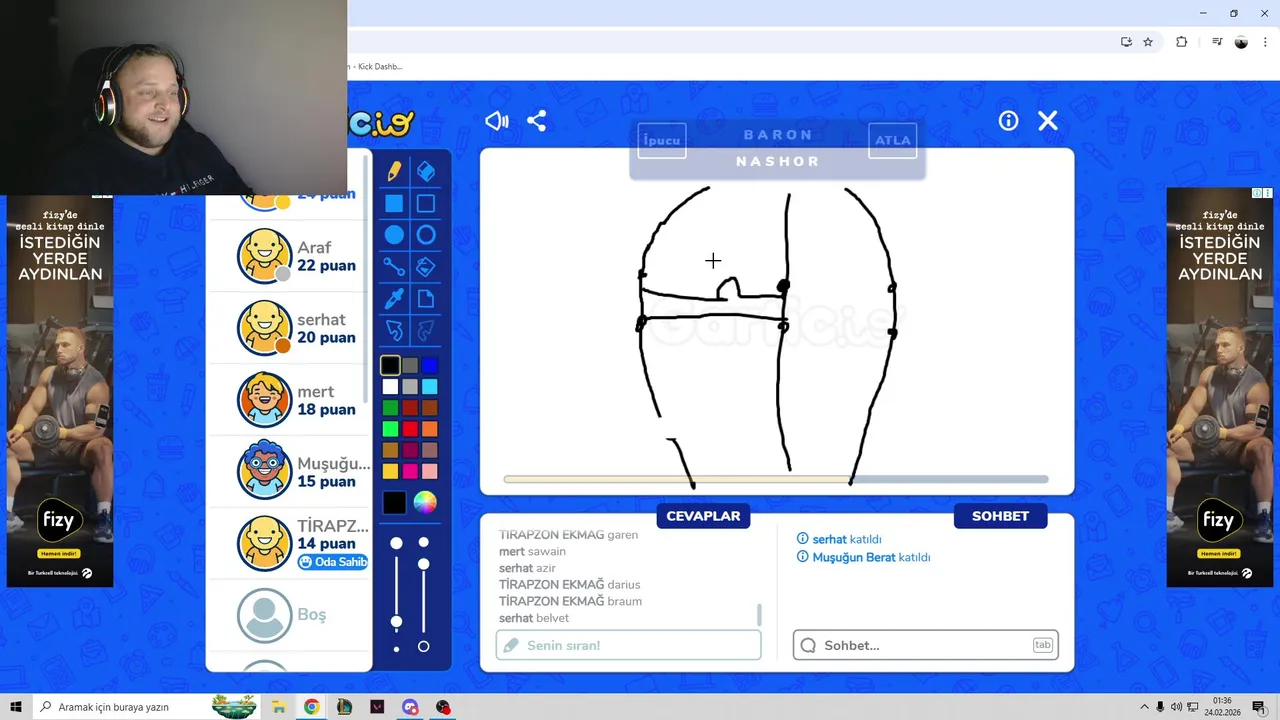Select the pencil drawing tool
The width and height of the screenshot is (1280, 720).
point(394,171)
